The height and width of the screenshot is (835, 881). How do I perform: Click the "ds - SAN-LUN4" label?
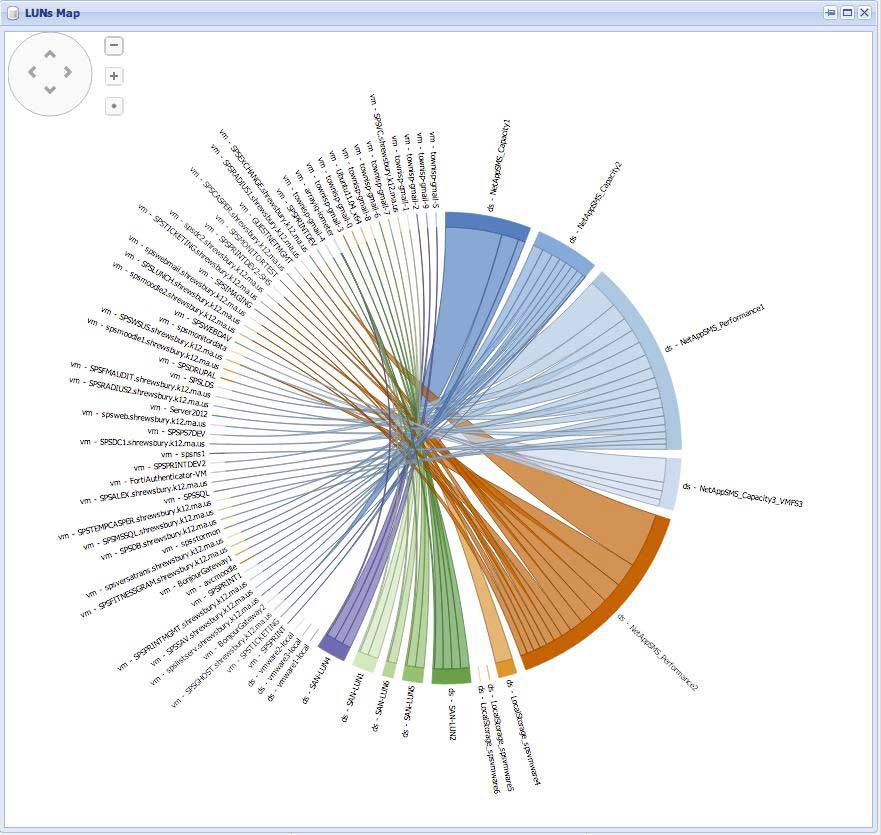(x=316, y=680)
